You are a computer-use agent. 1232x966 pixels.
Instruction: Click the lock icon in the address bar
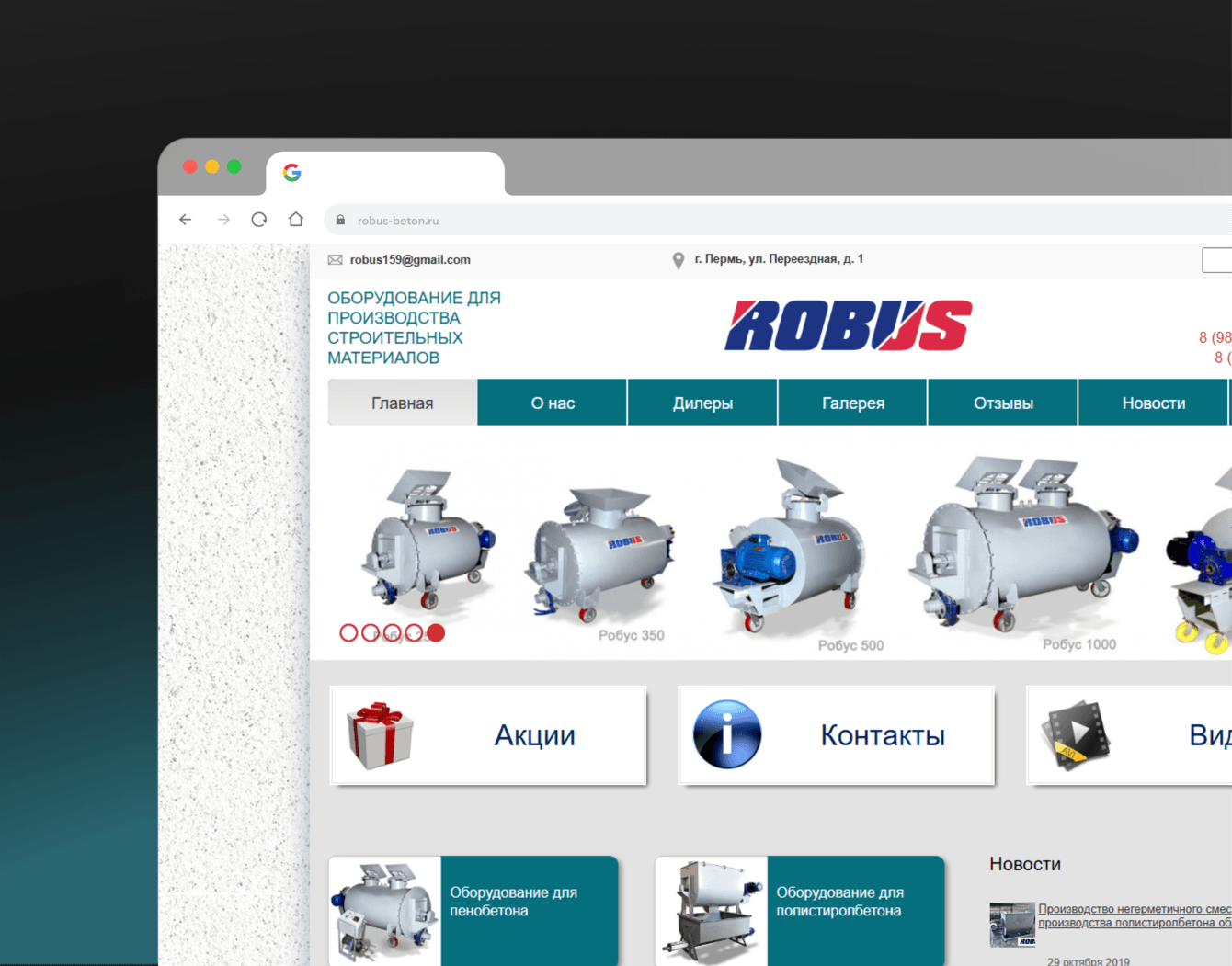point(339,221)
